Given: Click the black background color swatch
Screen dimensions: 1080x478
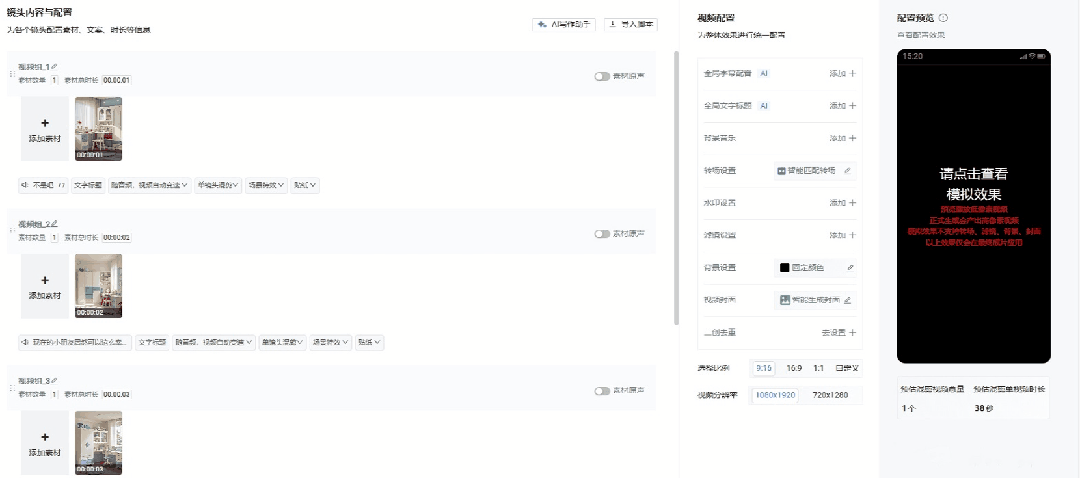Looking at the screenshot, I should (x=784, y=268).
